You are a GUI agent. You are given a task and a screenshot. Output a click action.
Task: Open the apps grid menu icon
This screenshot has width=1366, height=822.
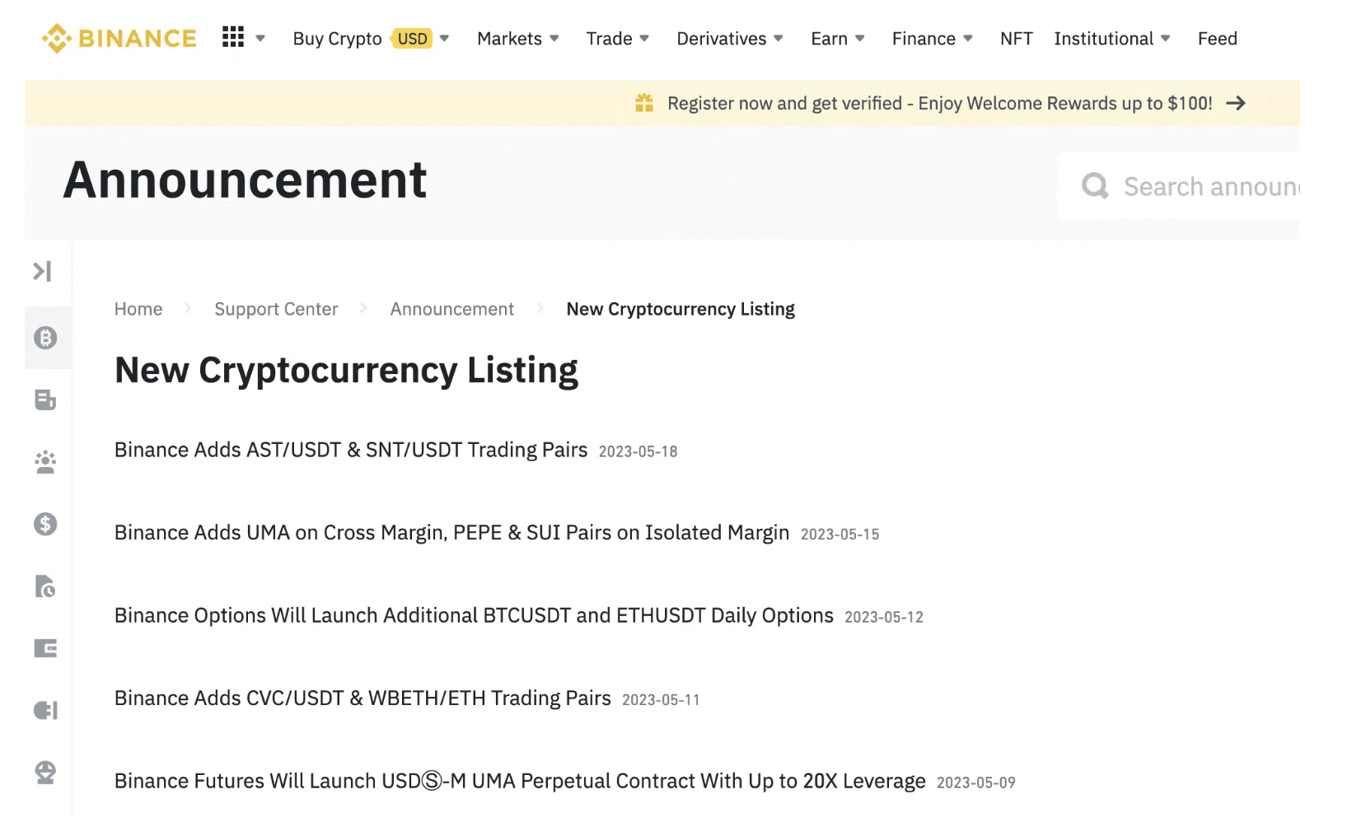pyautogui.click(x=233, y=38)
